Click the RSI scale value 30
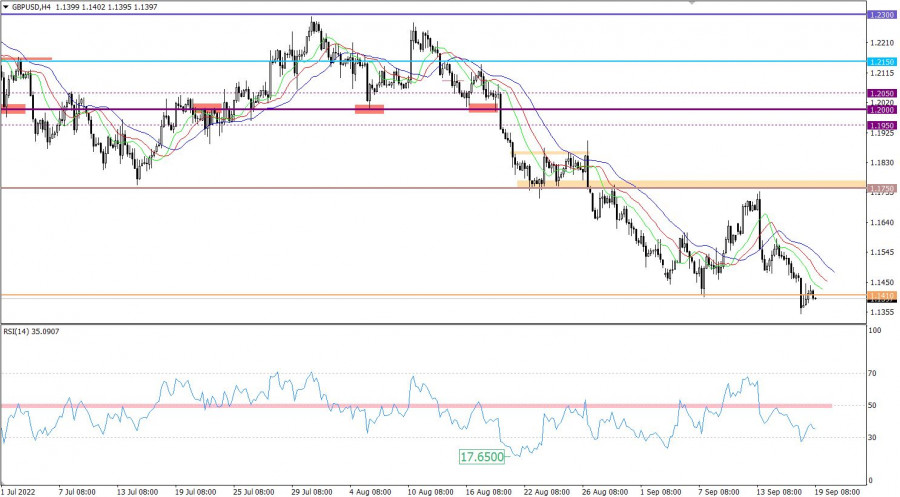Viewport: 900px width, 497px height. point(873,437)
